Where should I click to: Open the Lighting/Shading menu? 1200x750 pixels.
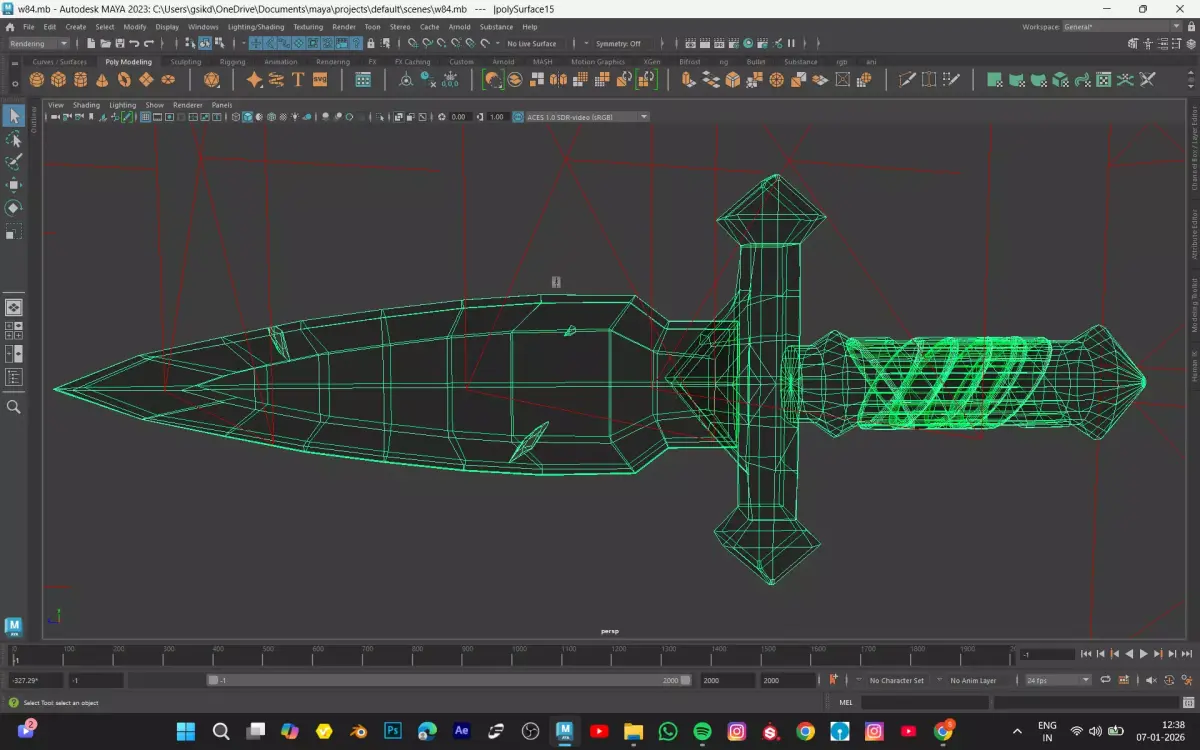255,27
